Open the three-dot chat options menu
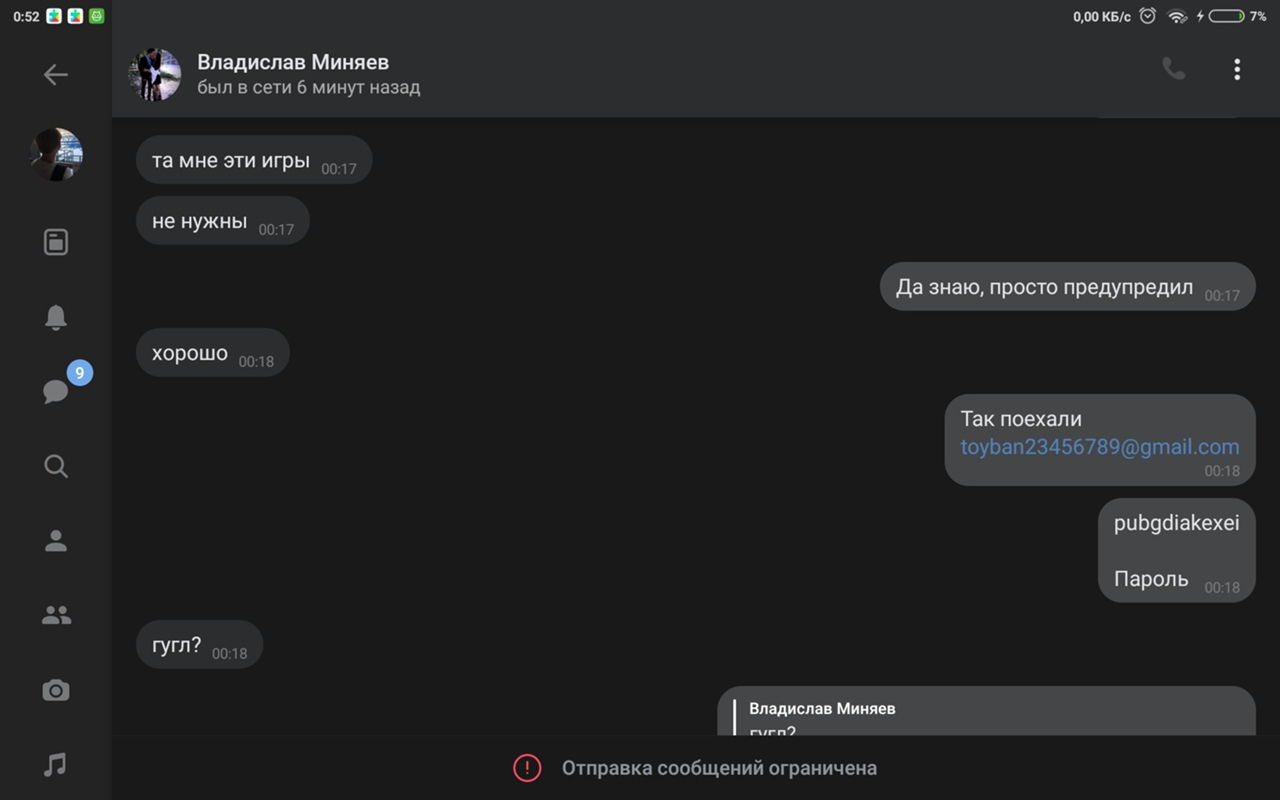Image resolution: width=1280 pixels, height=800 pixels. (1237, 69)
